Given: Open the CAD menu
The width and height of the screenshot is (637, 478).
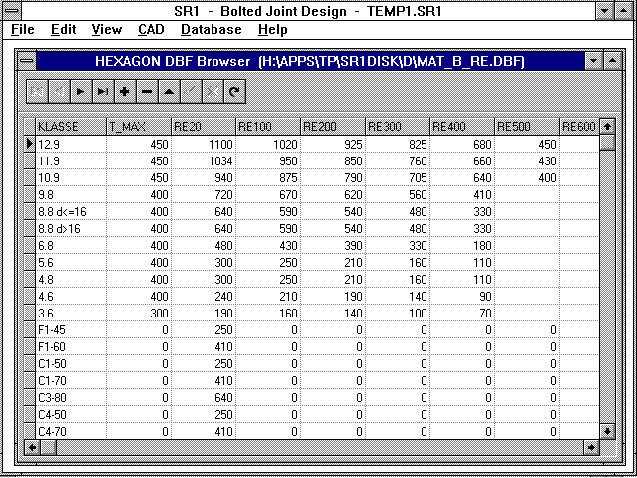Looking at the screenshot, I should coord(151,30).
